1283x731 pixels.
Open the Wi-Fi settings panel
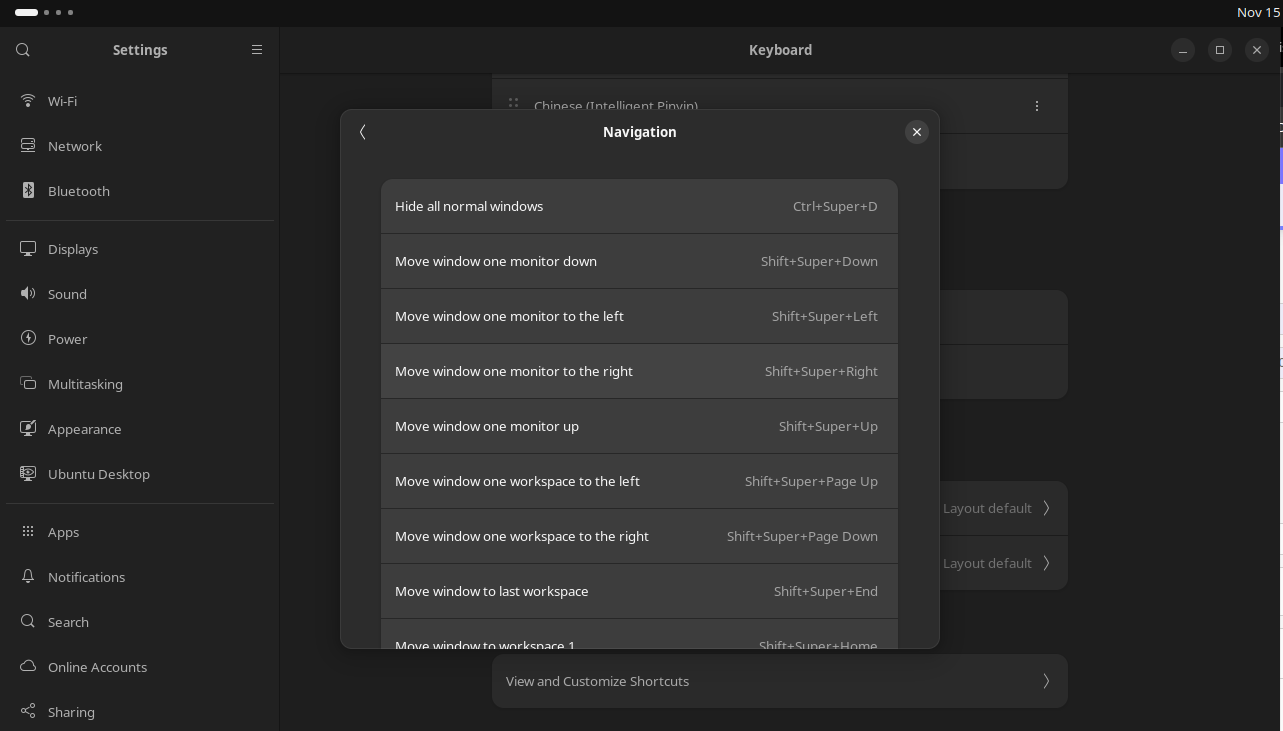[x=62, y=101]
